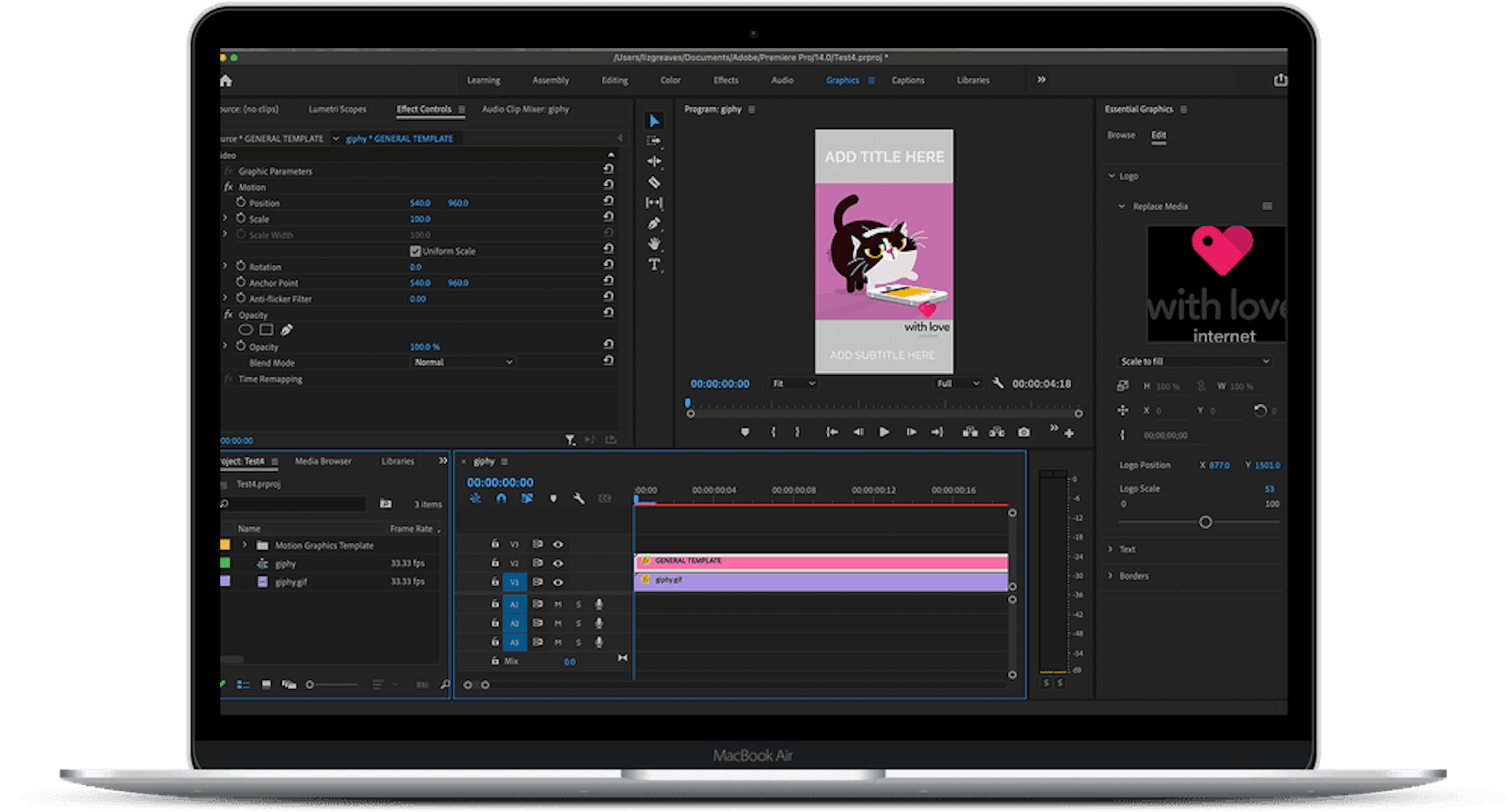Click the Export Frame camera icon

(1024, 433)
